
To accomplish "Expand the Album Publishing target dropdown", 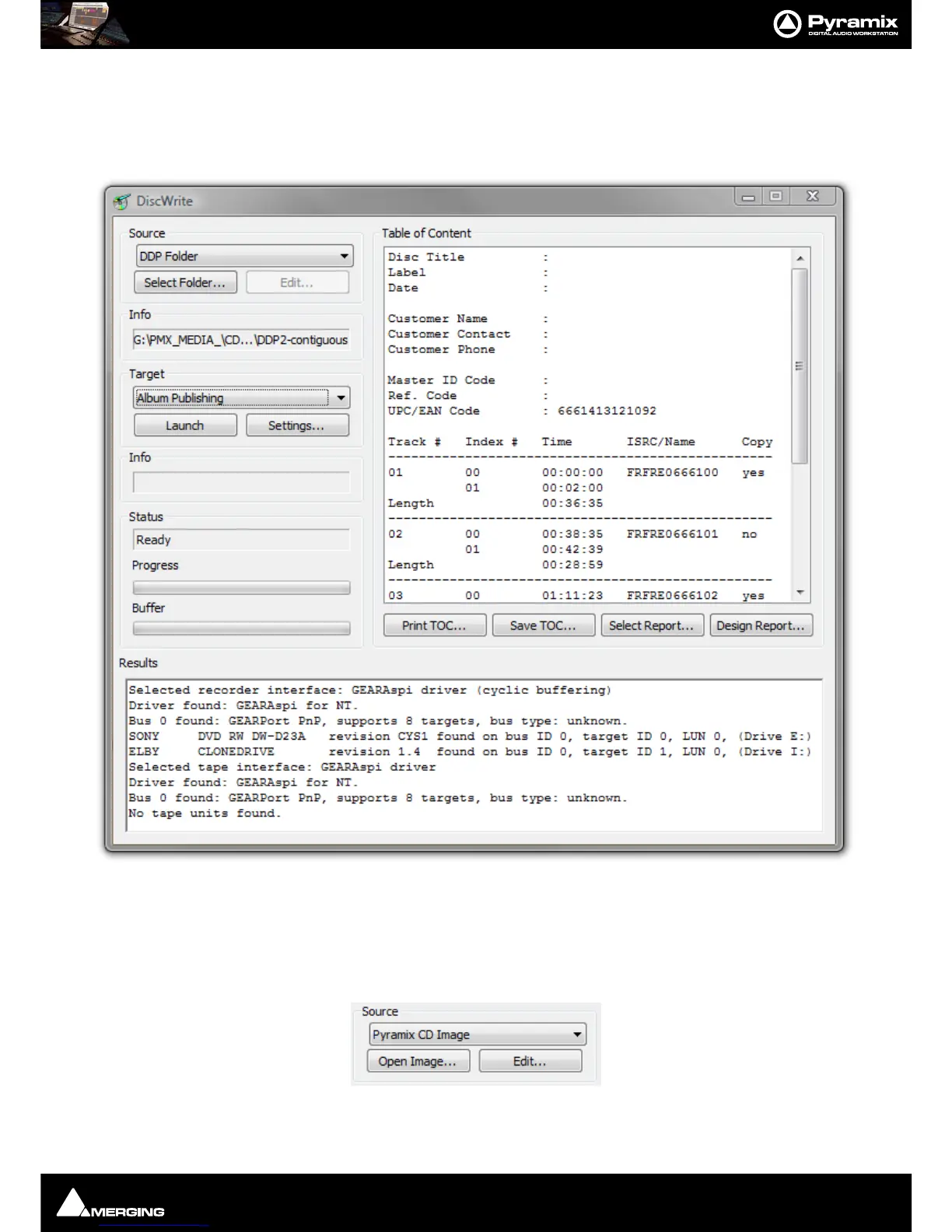I will click(x=341, y=398).
